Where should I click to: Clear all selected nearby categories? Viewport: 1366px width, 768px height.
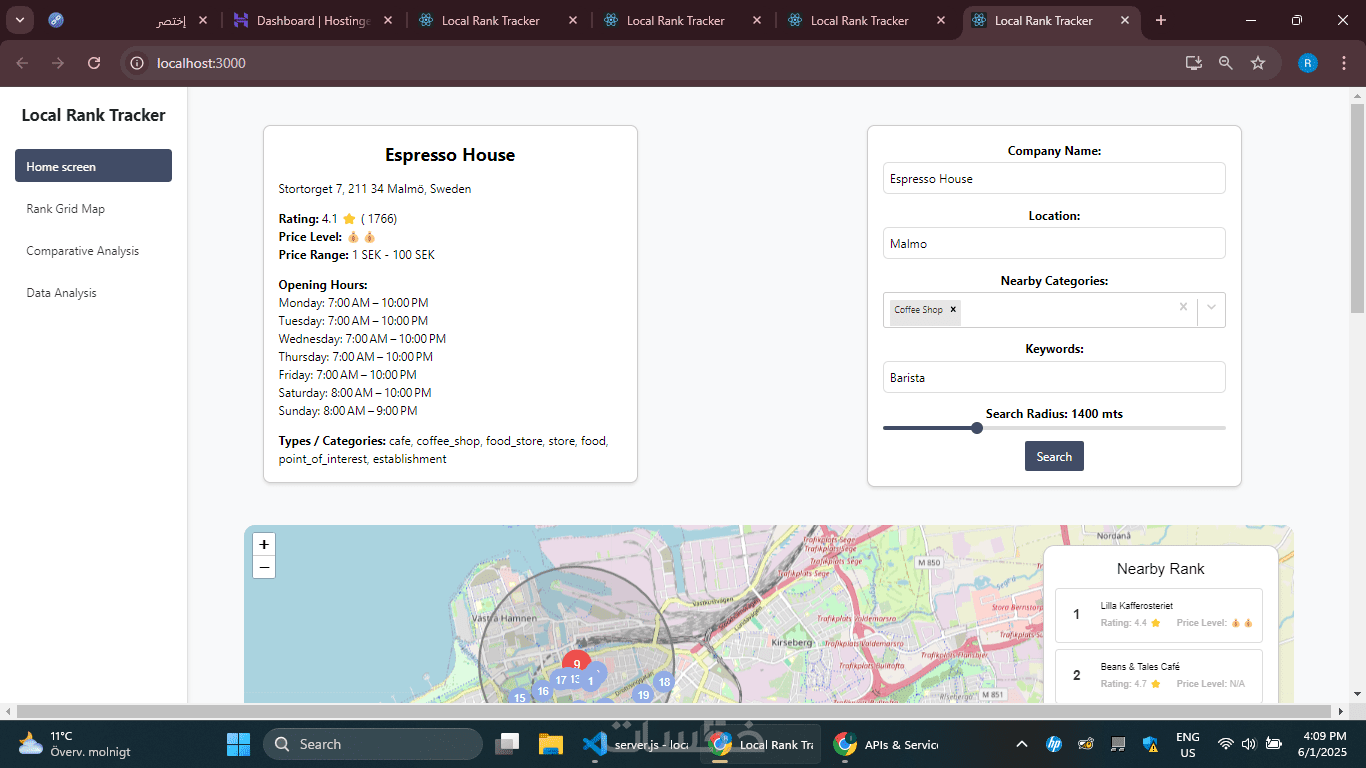click(x=1183, y=307)
